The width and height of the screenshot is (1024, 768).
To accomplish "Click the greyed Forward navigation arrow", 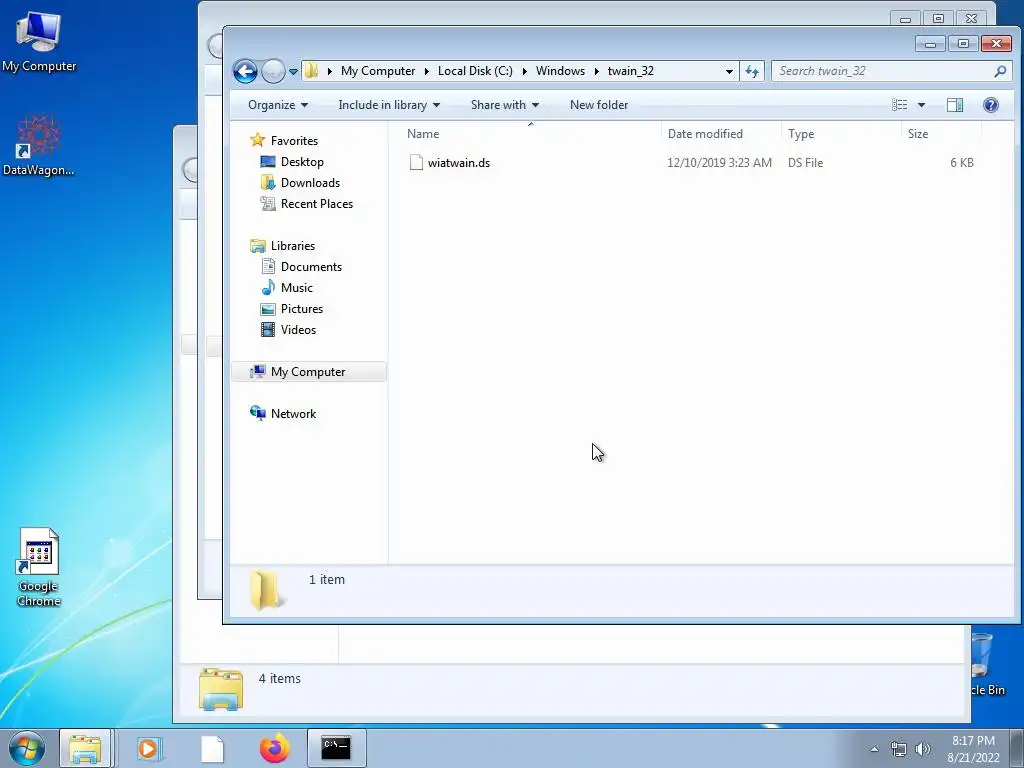I will 272,71.
